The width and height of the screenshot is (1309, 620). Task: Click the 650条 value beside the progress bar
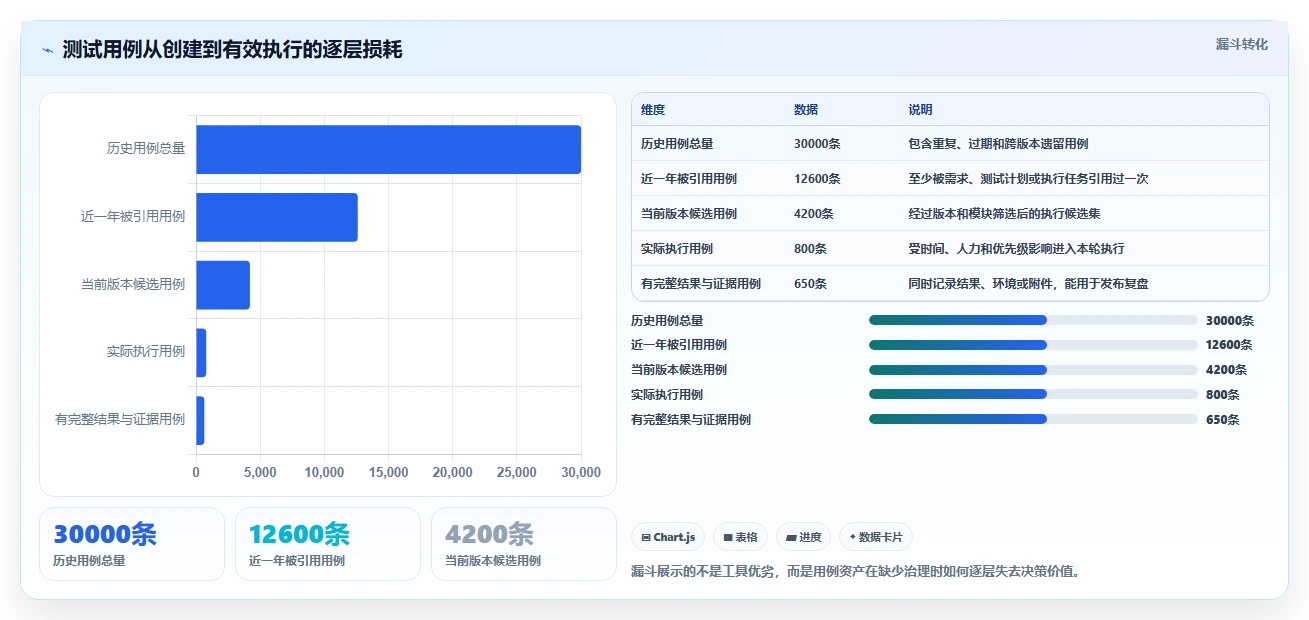(x=1223, y=420)
